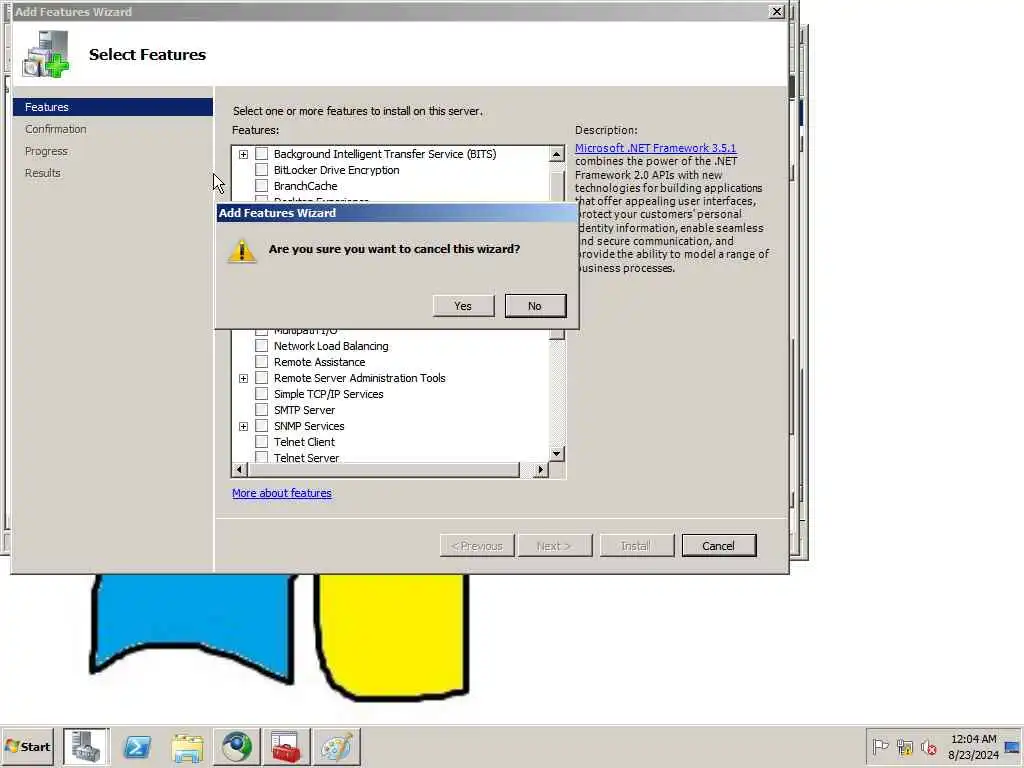Tick the SMTP Server checkbox
The height and width of the screenshot is (768, 1024).
261,410
